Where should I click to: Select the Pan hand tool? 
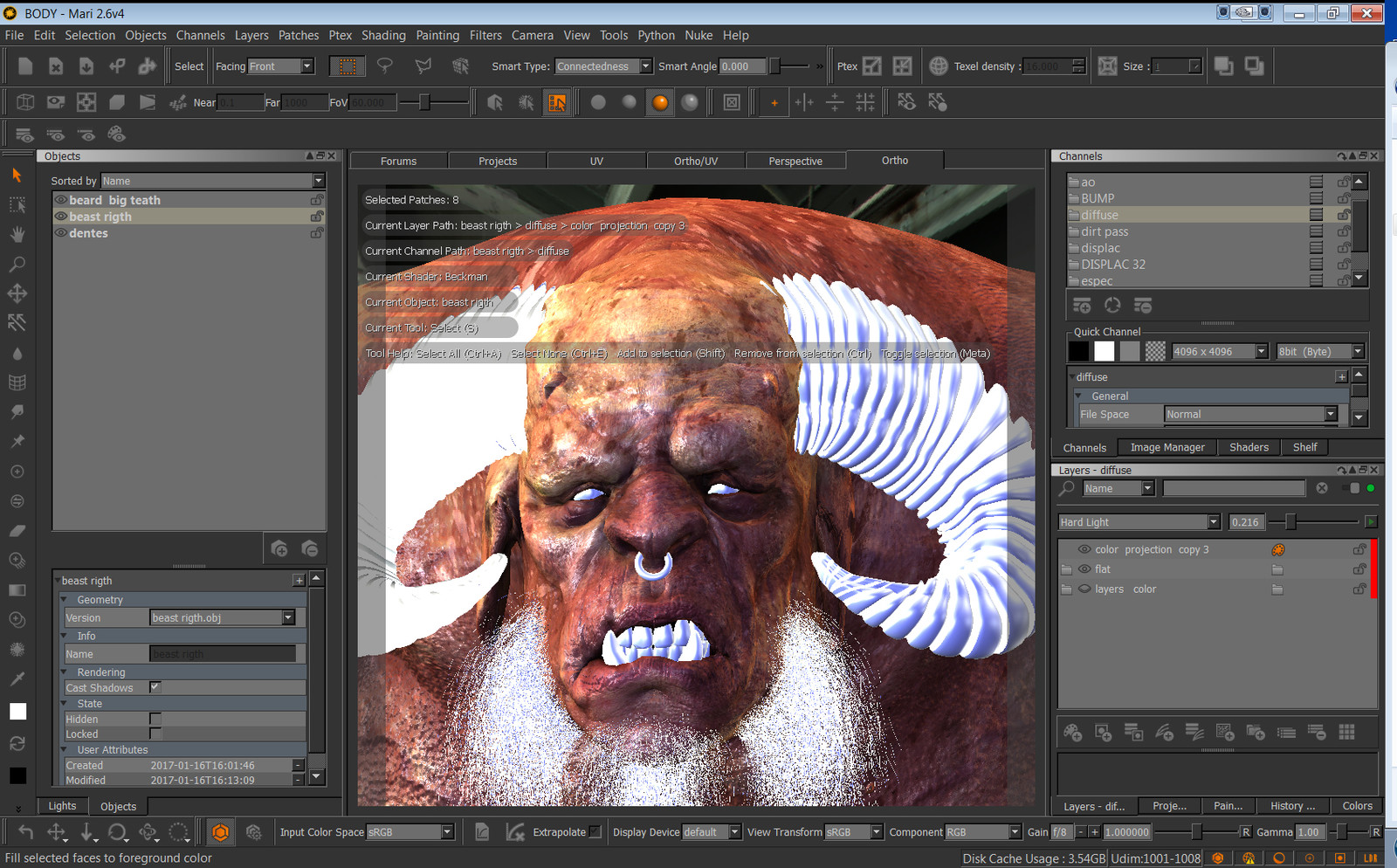(x=17, y=234)
